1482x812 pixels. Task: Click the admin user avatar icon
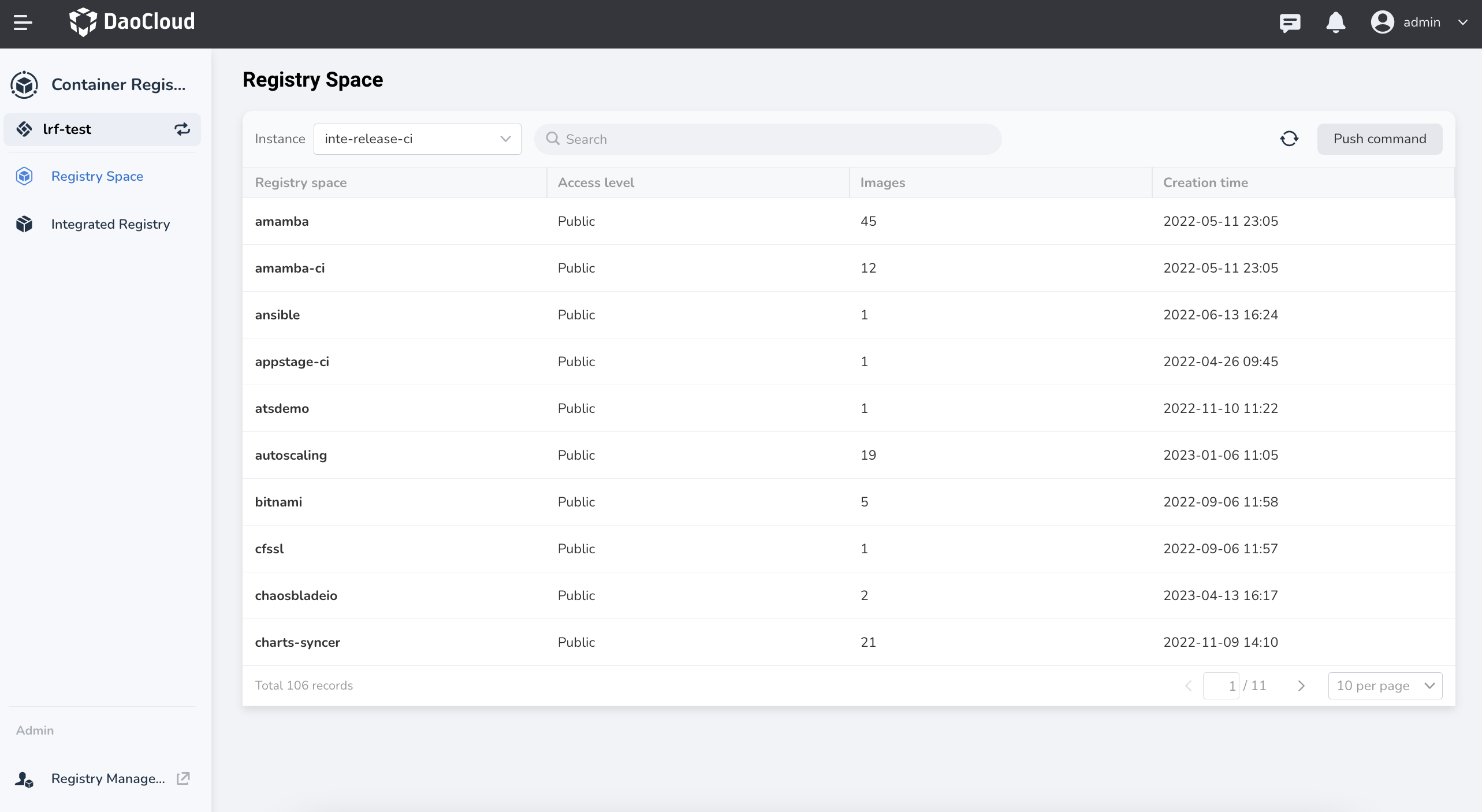coord(1382,23)
